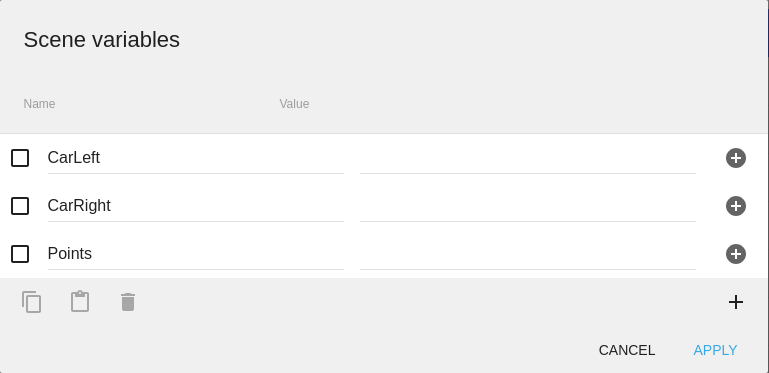The height and width of the screenshot is (373, 769).
Task: Click the paste clipboard icon
Action: click(80, 302)
